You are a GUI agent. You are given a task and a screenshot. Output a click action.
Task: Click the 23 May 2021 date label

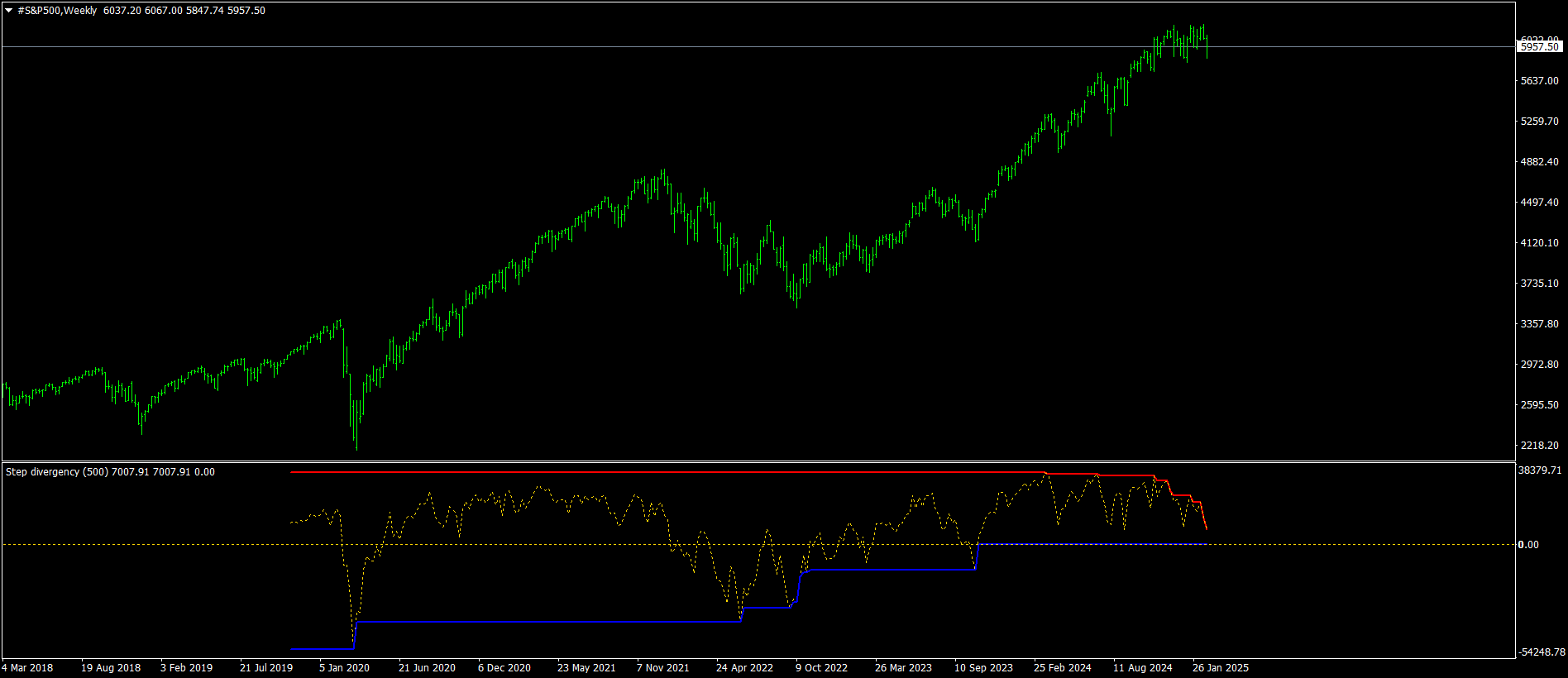click(586, 668)
